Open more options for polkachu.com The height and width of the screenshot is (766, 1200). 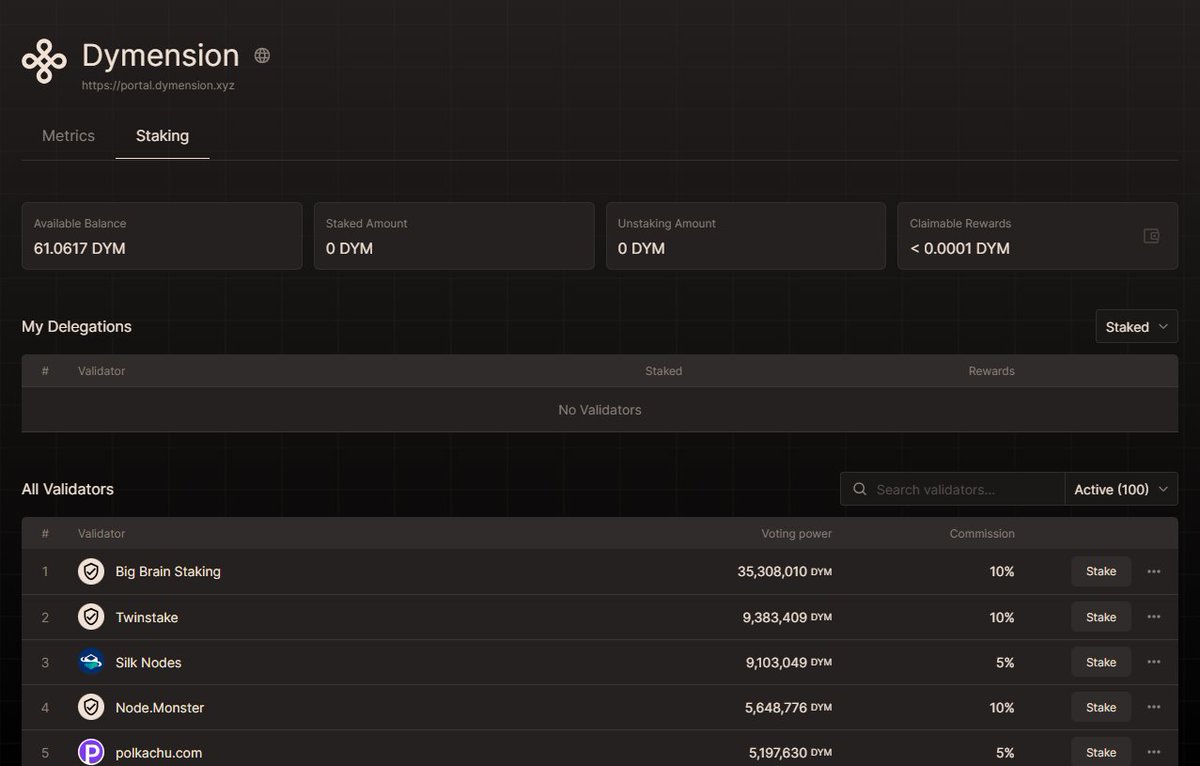(1154, 752)
